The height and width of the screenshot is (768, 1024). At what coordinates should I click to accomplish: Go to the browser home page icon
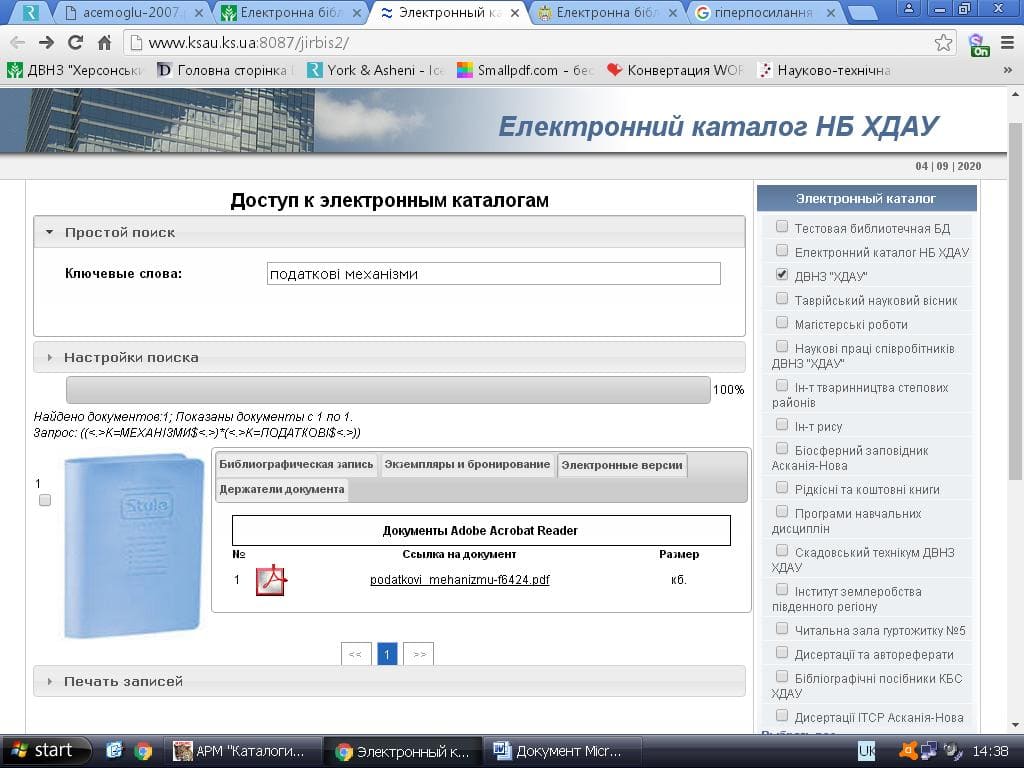(x=104, y=43)
